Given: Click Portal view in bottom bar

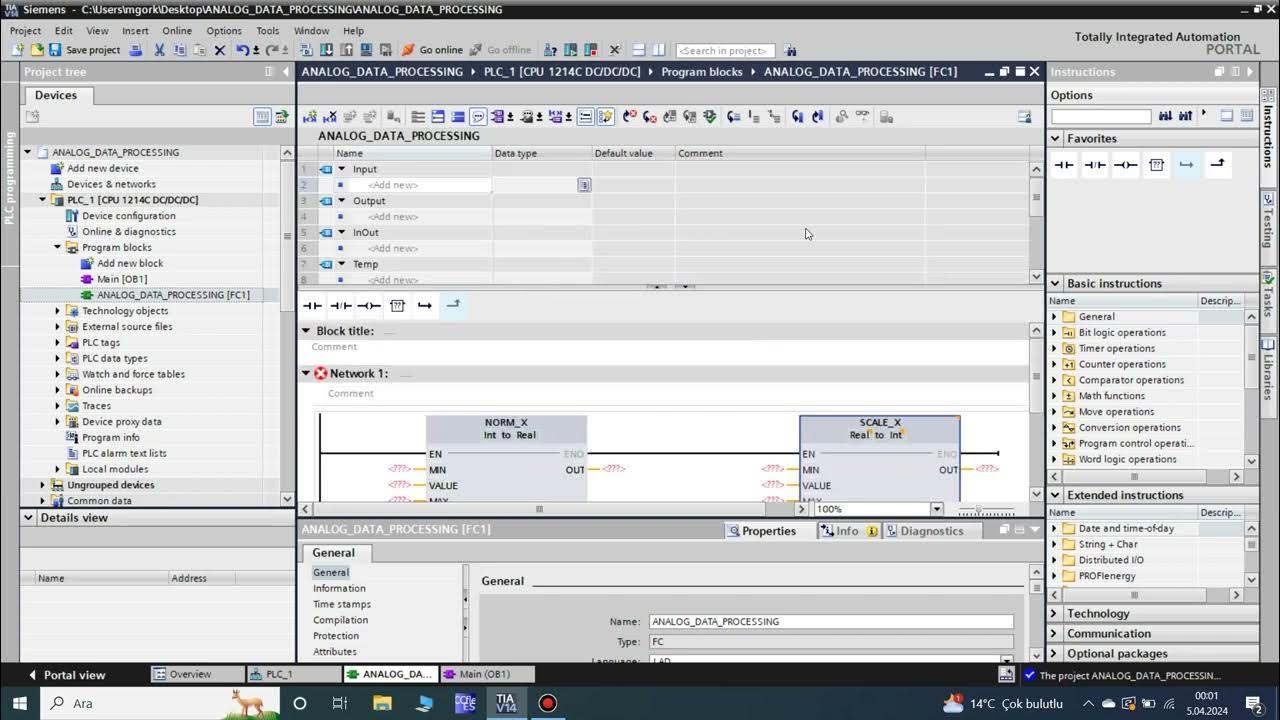Looking at the screenshot, I should tap(66, 675).
